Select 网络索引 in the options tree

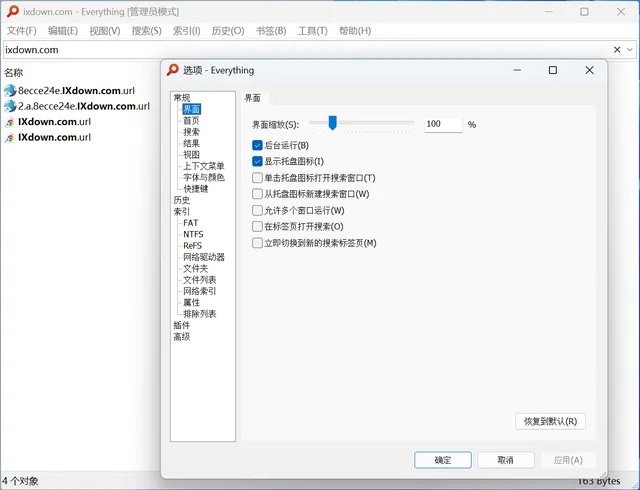click(200, 291)
